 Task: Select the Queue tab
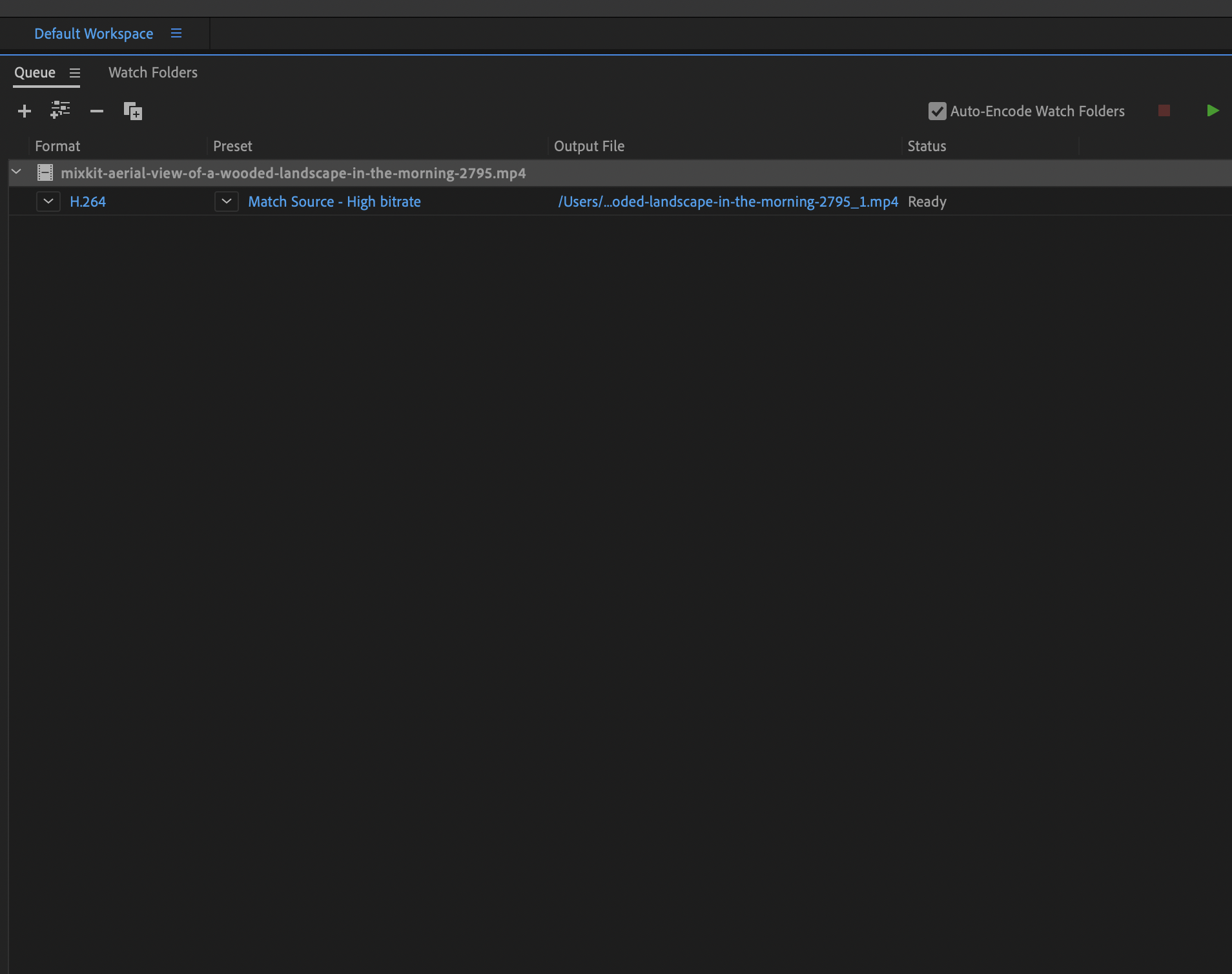(x=35, y=72)
